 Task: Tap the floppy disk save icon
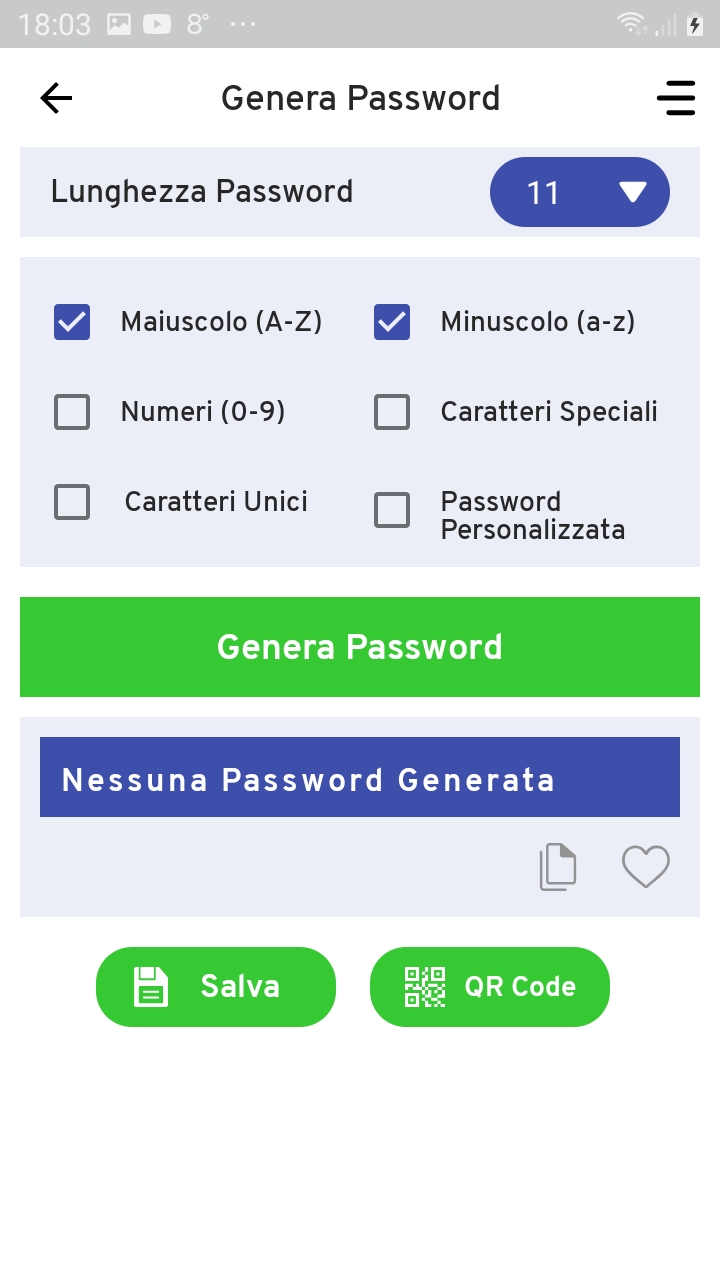click(150, 986)
